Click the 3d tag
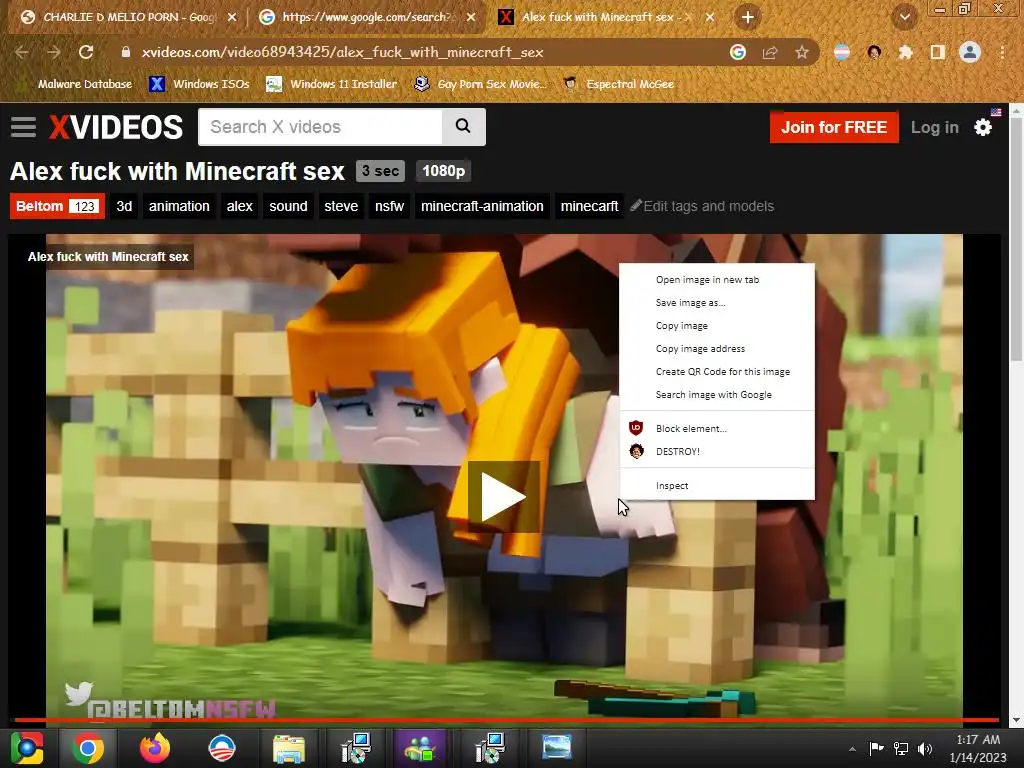Screen dimensions: 1024x768 coord(124,206)
